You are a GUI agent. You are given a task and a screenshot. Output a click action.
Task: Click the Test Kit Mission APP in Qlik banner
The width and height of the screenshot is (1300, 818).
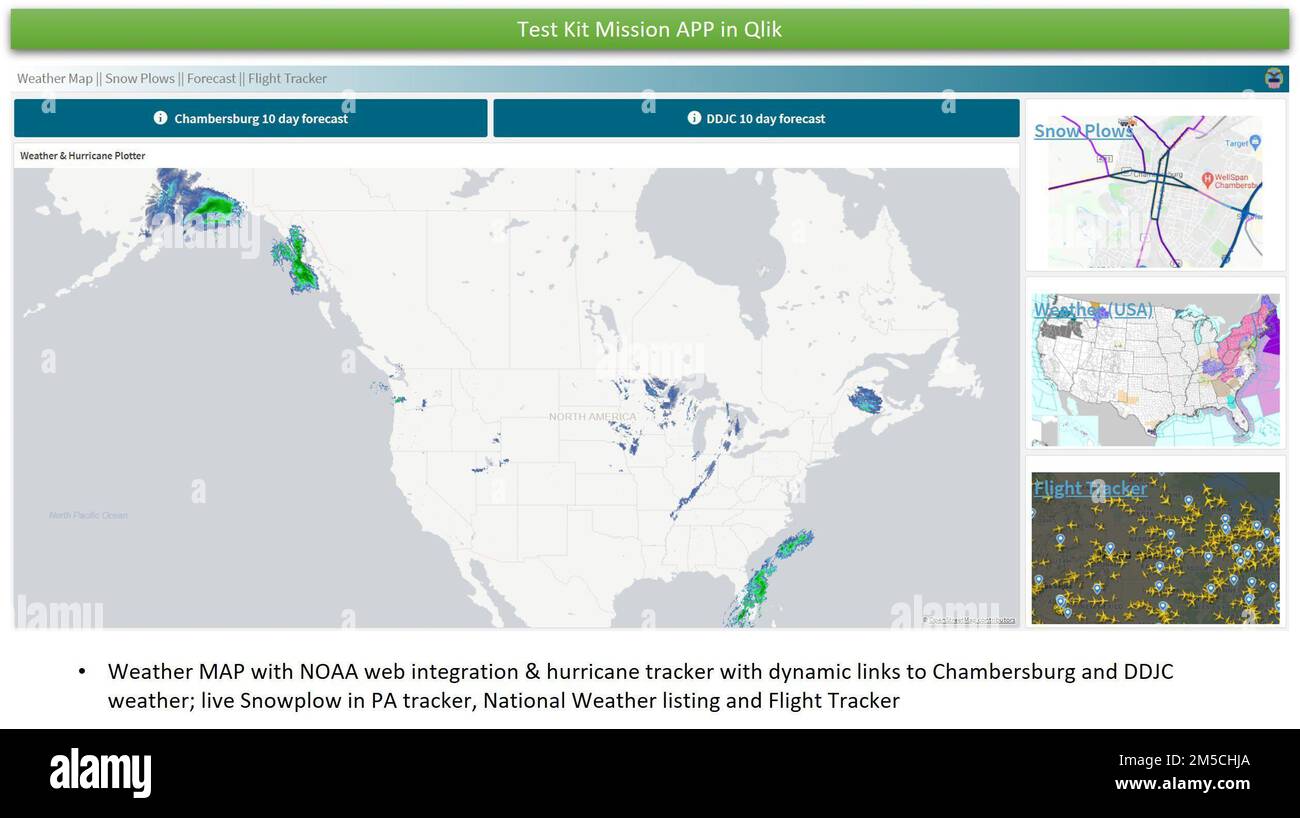point(649,29)
